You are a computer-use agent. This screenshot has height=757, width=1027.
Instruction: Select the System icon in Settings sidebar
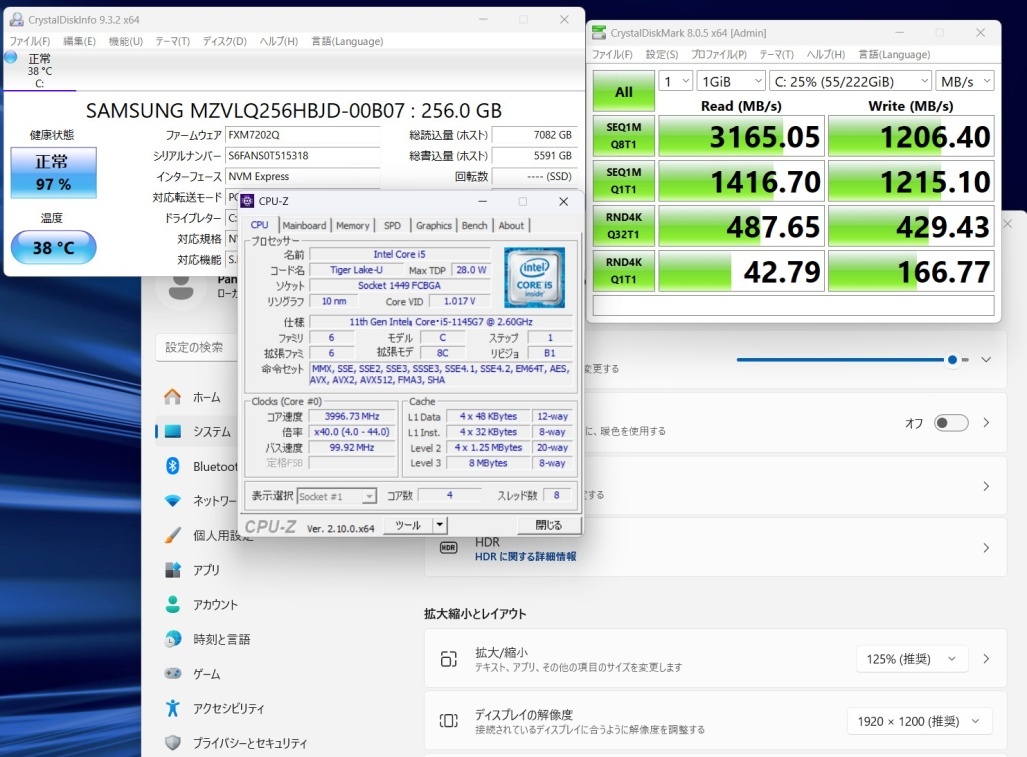[x=173, y=432]
